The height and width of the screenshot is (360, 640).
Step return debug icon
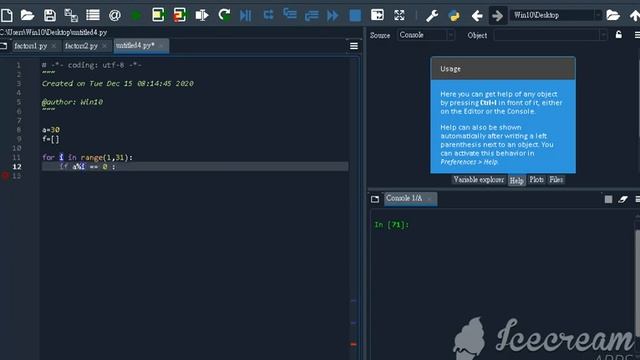point(311,16)
